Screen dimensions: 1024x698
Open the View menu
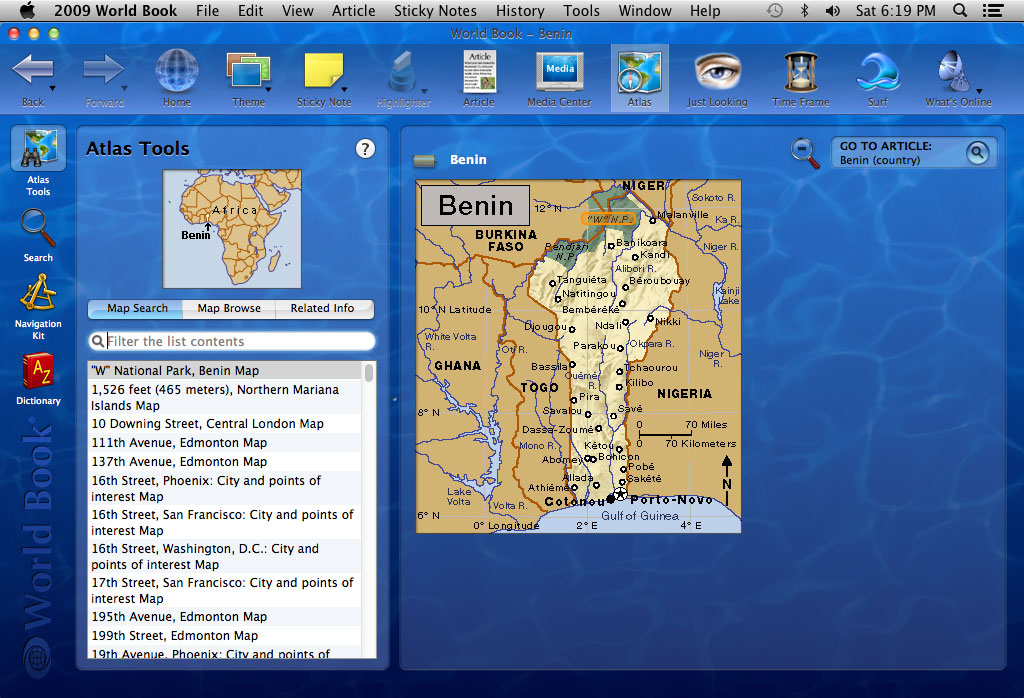[x=297, y=10]
